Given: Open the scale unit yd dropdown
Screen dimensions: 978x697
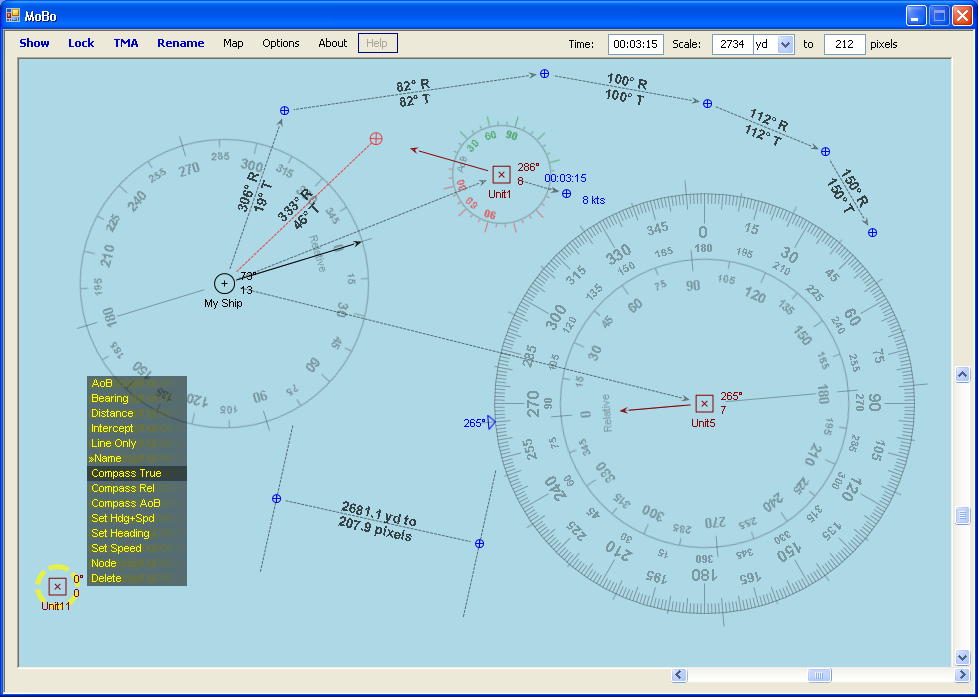Looking at the screenshot, I should pos(785,44).
